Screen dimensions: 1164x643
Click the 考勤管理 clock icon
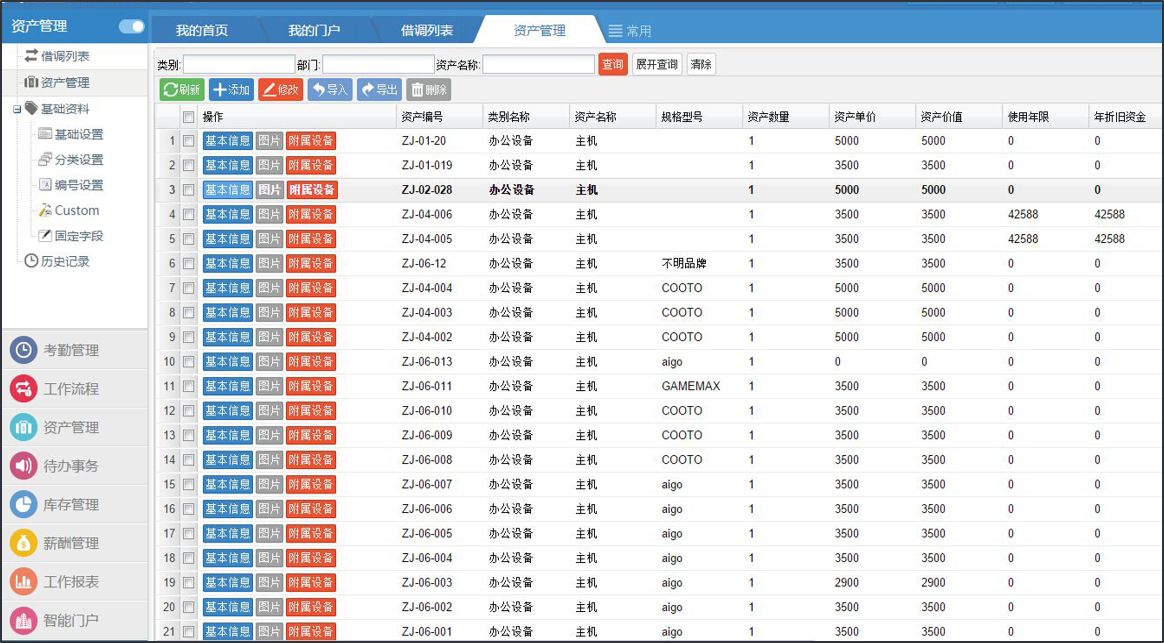24,350
